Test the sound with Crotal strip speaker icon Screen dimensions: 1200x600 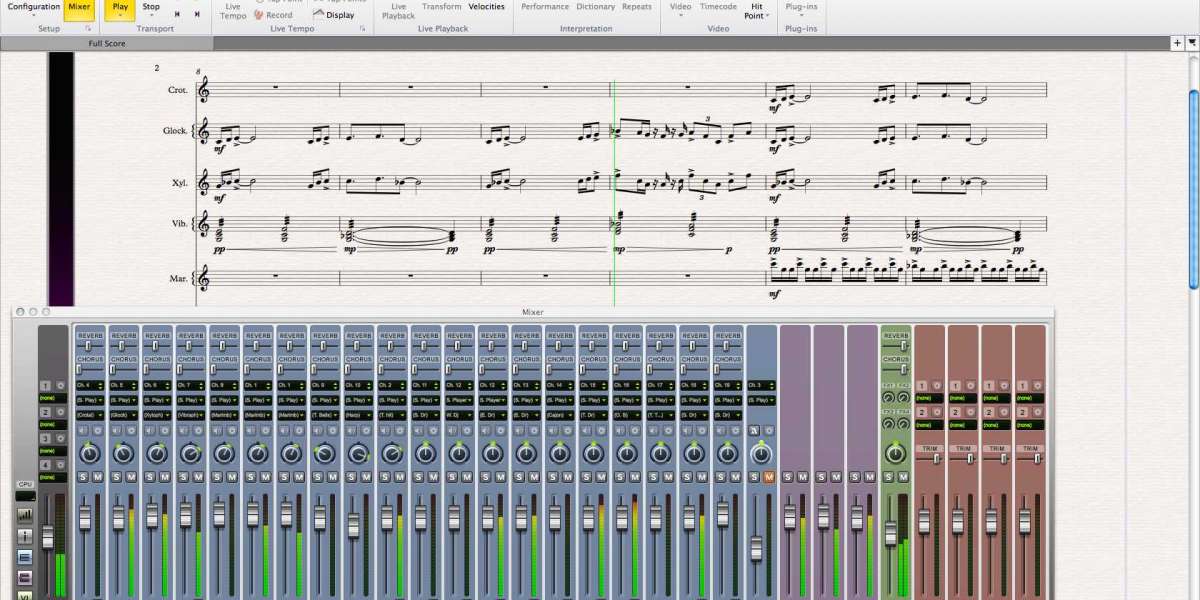point(82,431)
